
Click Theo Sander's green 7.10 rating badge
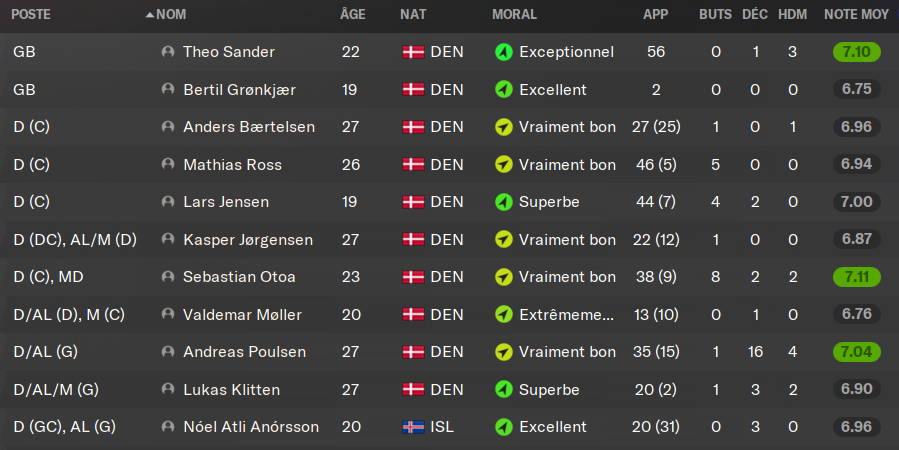click(856, 52)
